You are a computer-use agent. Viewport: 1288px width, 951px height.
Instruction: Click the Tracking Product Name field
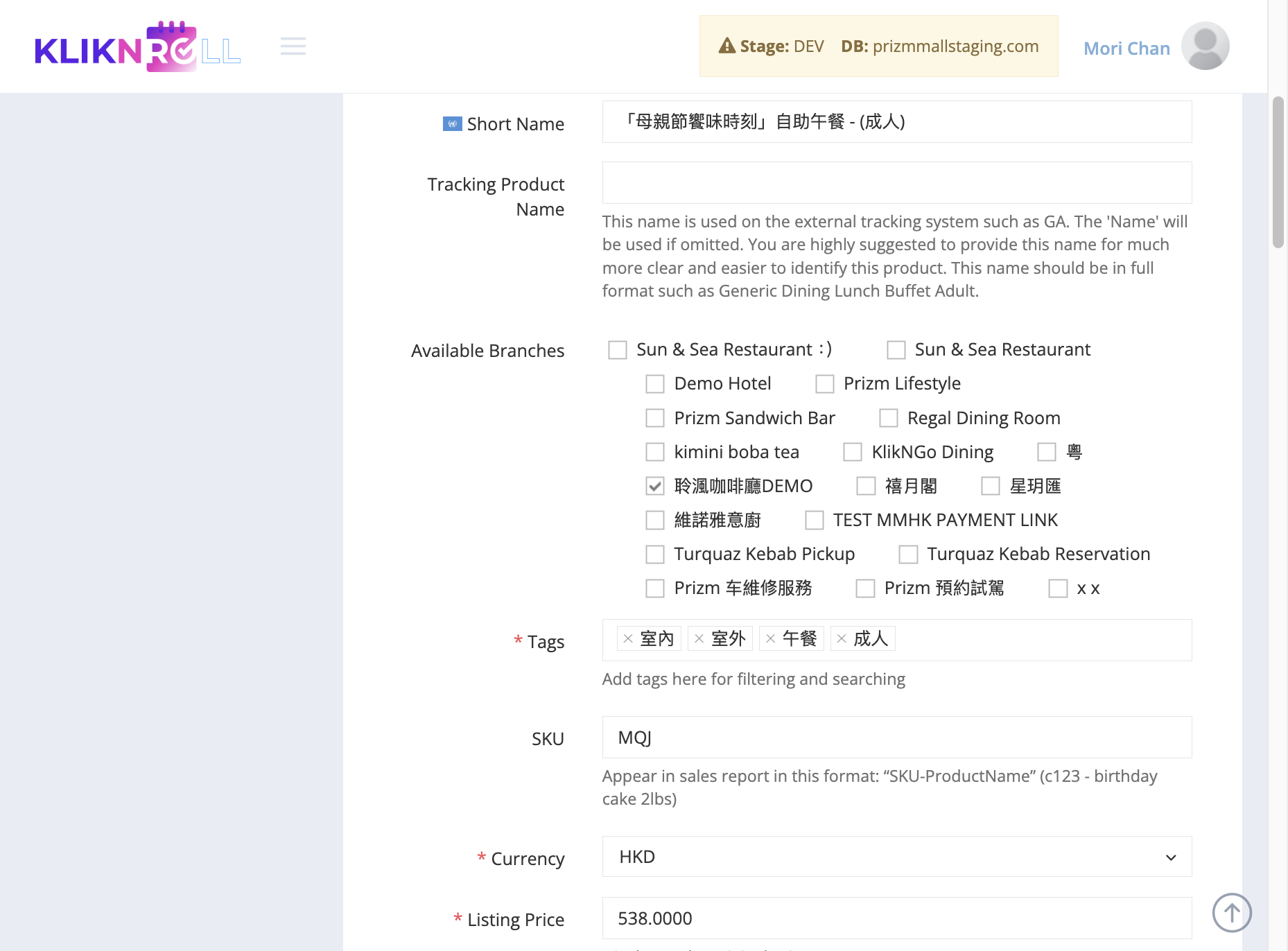(897, 183)
